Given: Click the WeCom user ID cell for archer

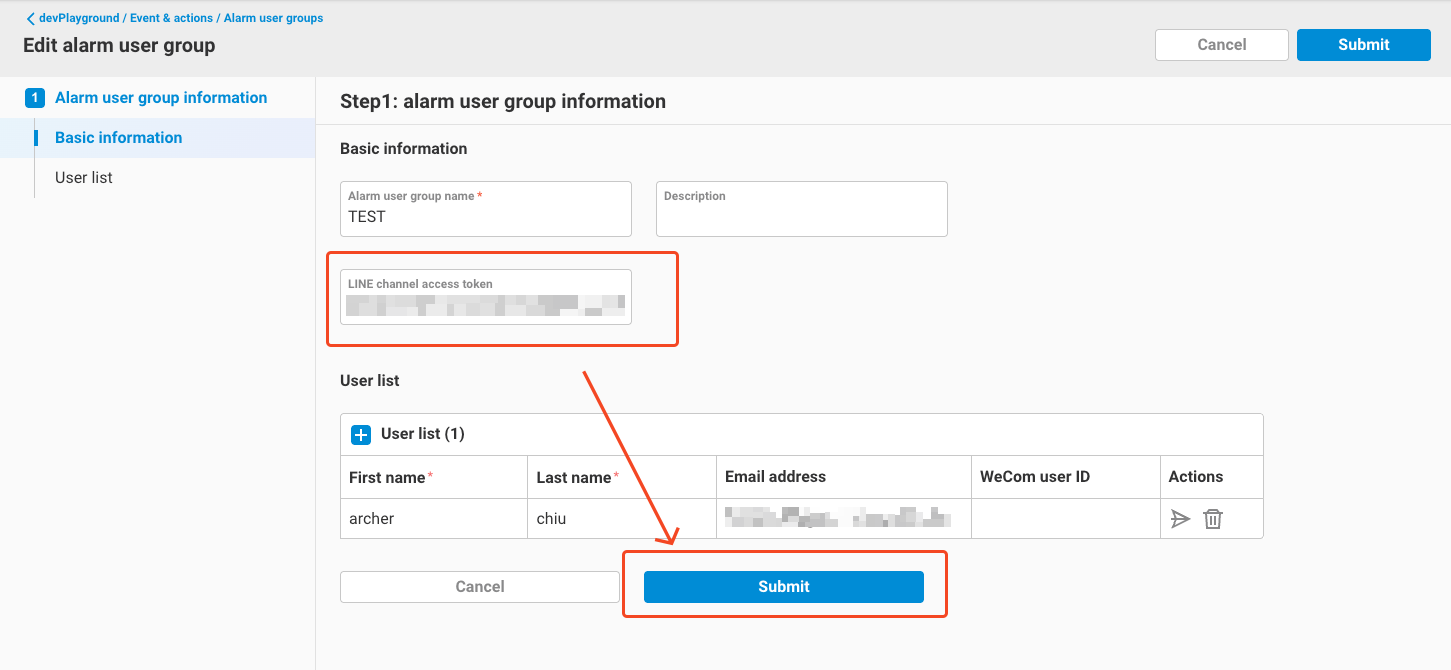Looking at the screenshot, I should tap(1064, 518).
